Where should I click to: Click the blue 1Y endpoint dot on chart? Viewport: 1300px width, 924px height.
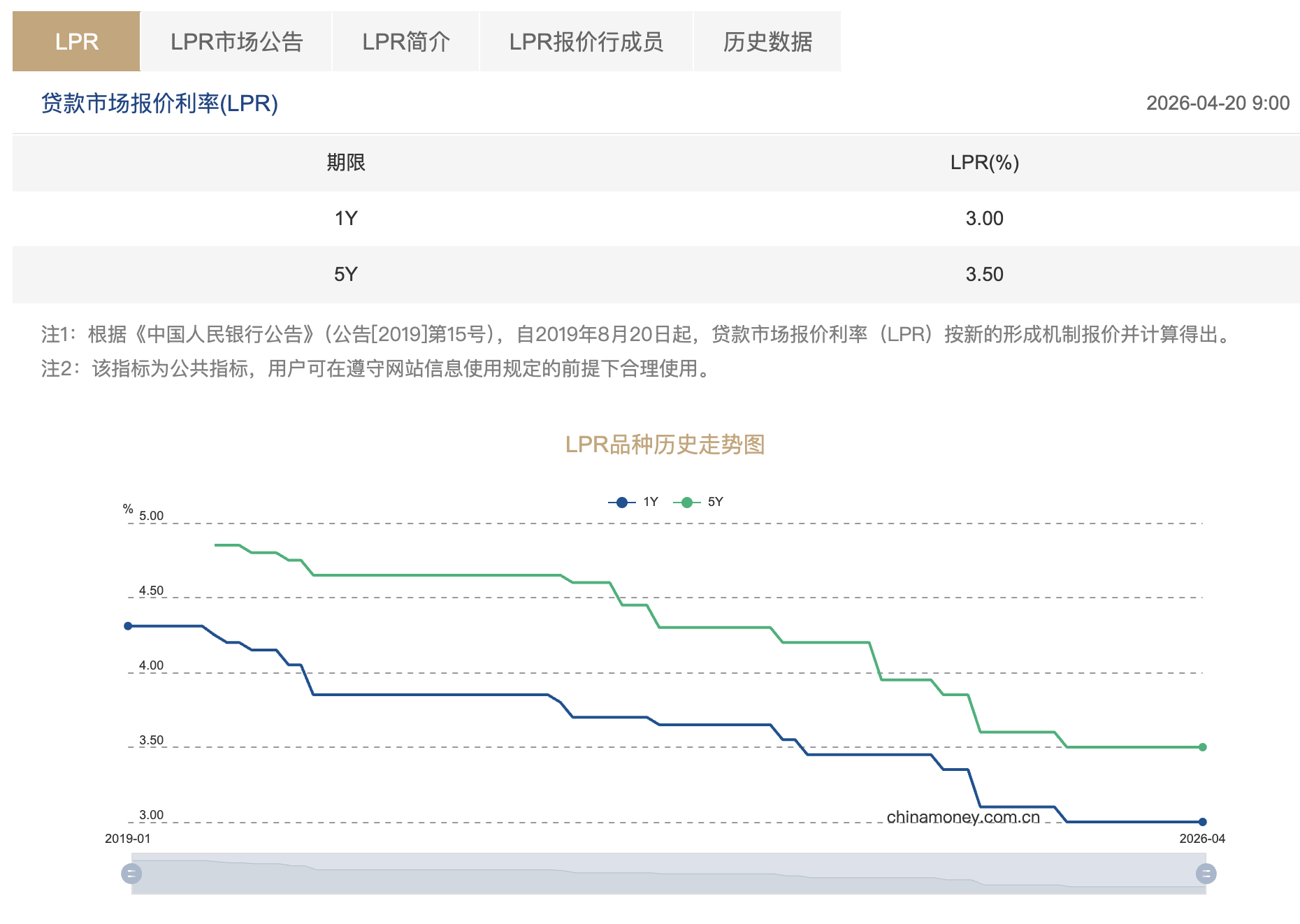1202,823
